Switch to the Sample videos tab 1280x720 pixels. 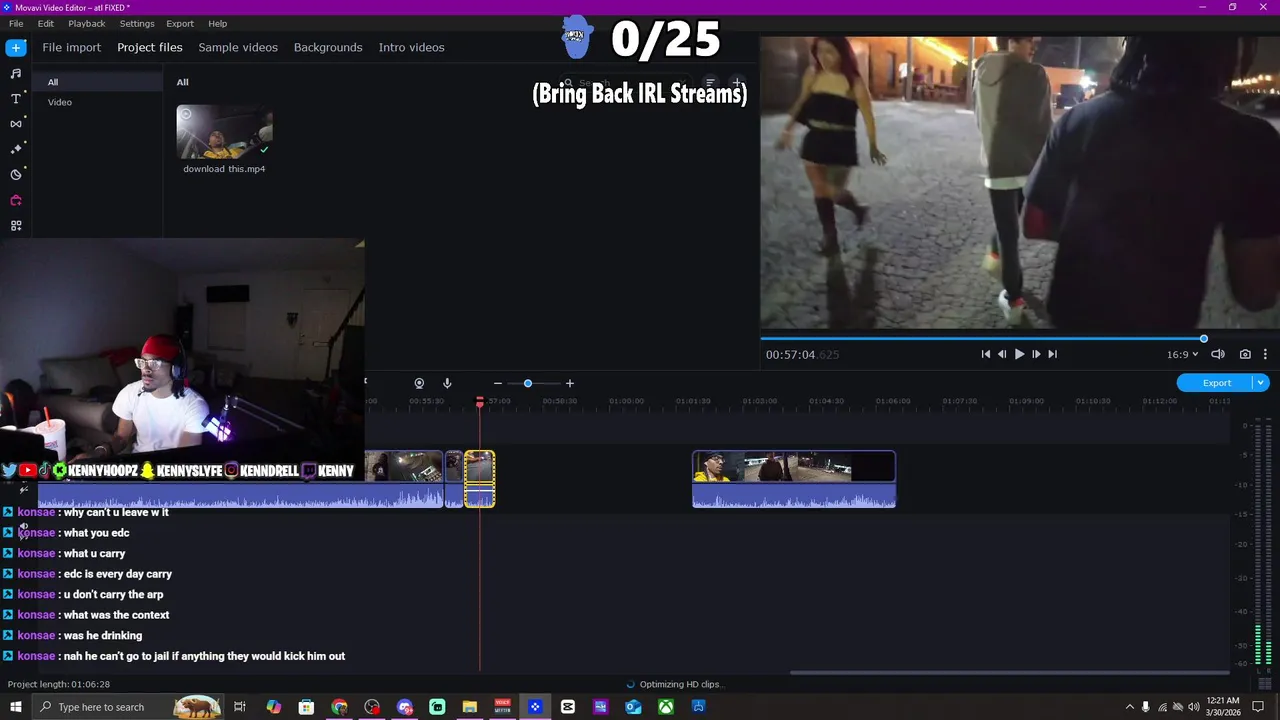(238, 47)
